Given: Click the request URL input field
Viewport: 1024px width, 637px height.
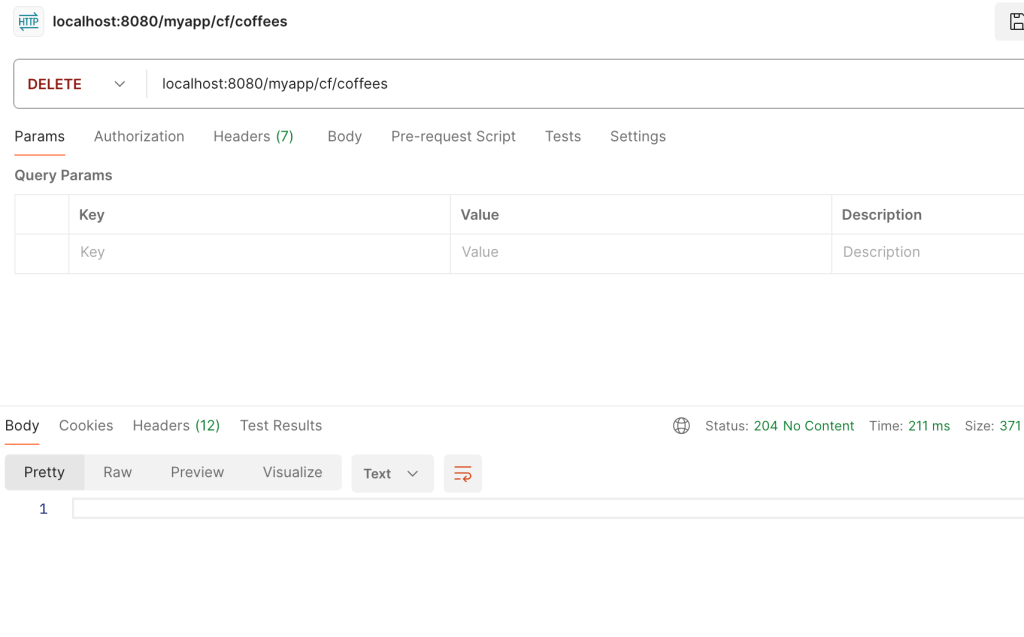Looking at the screenshot, I should click(580, 84).
